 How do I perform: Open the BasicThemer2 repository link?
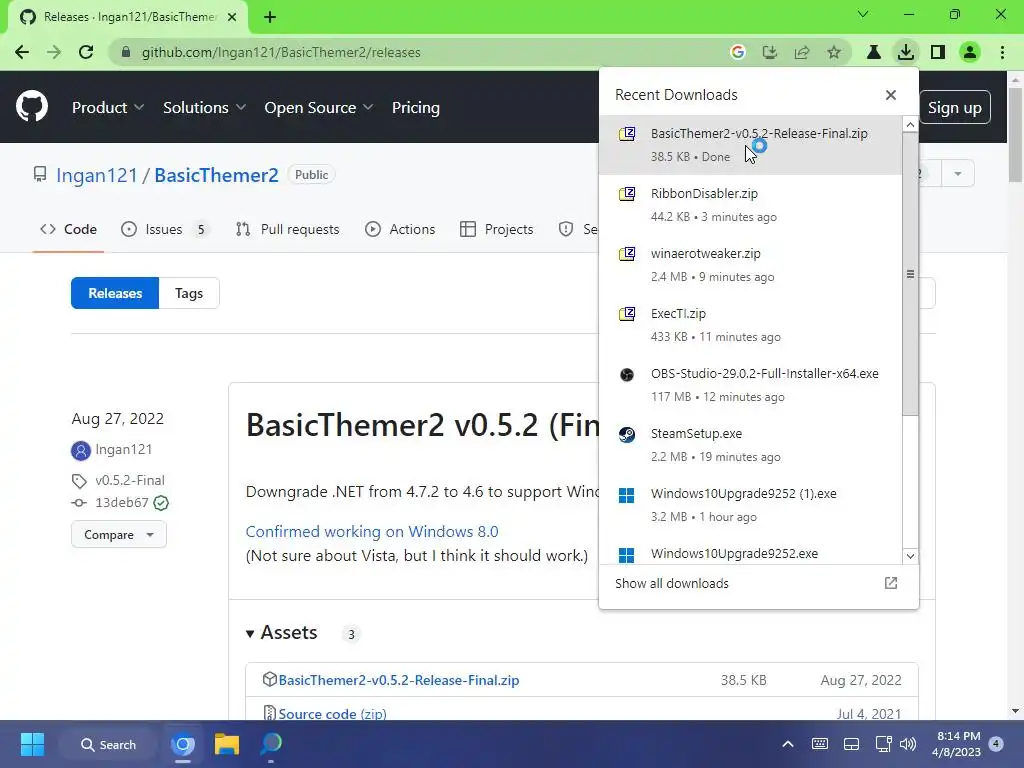216,175
